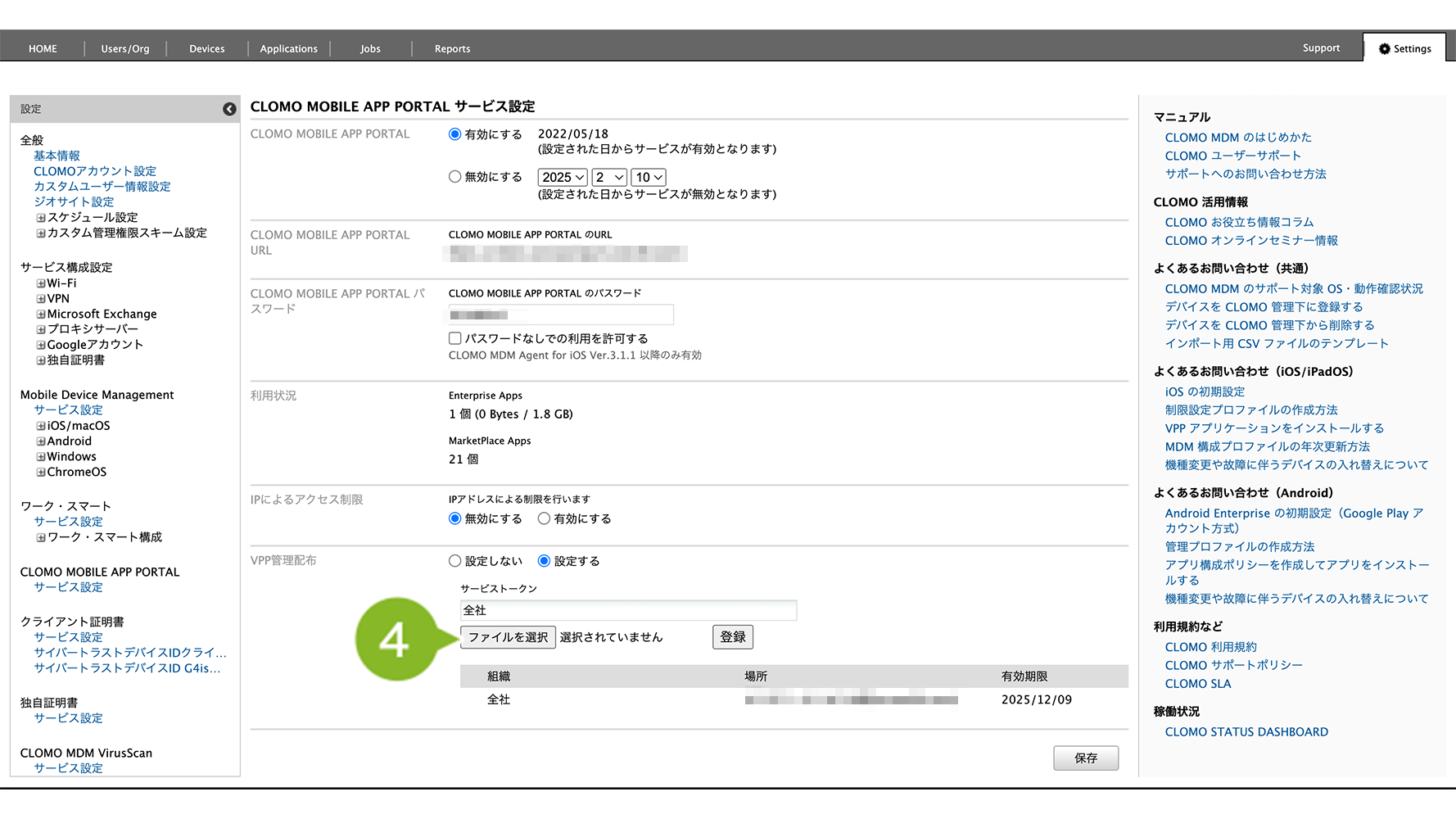The height and width of the screenshot is (819, 1456).
Task: Click the 保存 save button
Action: 1085,758
